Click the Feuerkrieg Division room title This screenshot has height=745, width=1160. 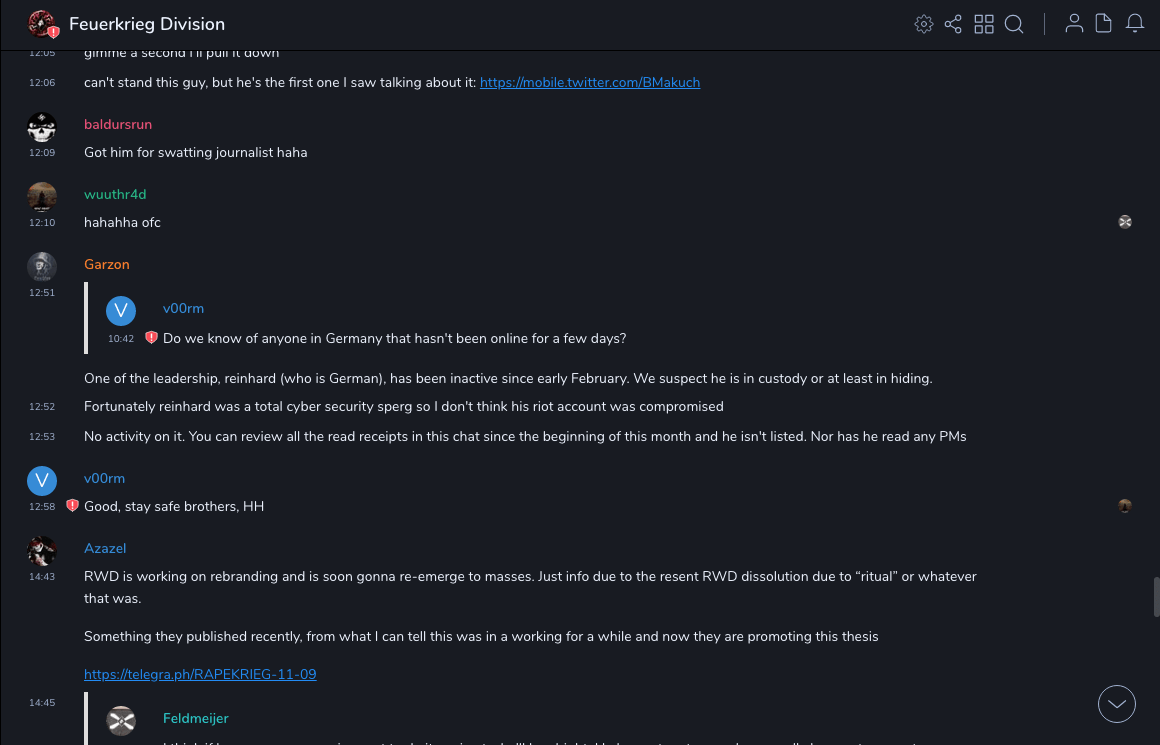(147, 24)
